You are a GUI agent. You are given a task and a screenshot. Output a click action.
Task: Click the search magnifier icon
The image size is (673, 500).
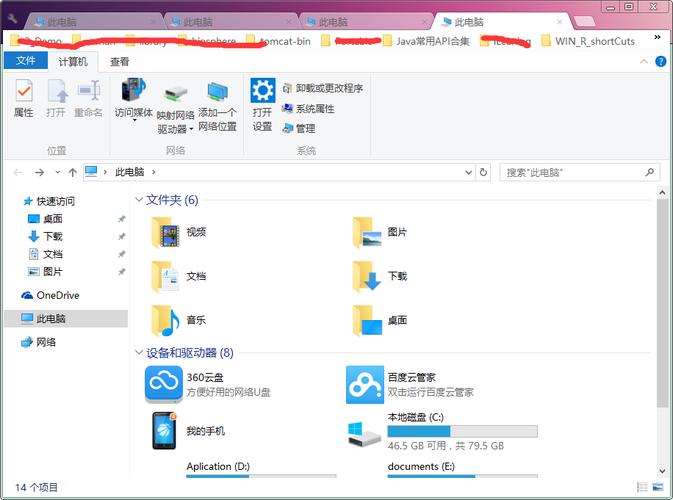point(649,172)
